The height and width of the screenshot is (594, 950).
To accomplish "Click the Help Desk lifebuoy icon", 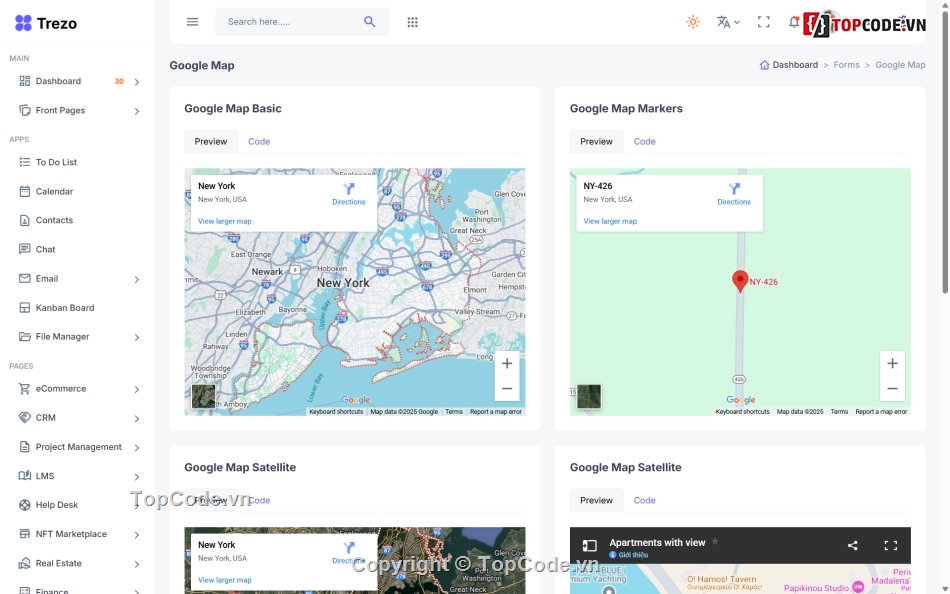I will tap(24, 505).
